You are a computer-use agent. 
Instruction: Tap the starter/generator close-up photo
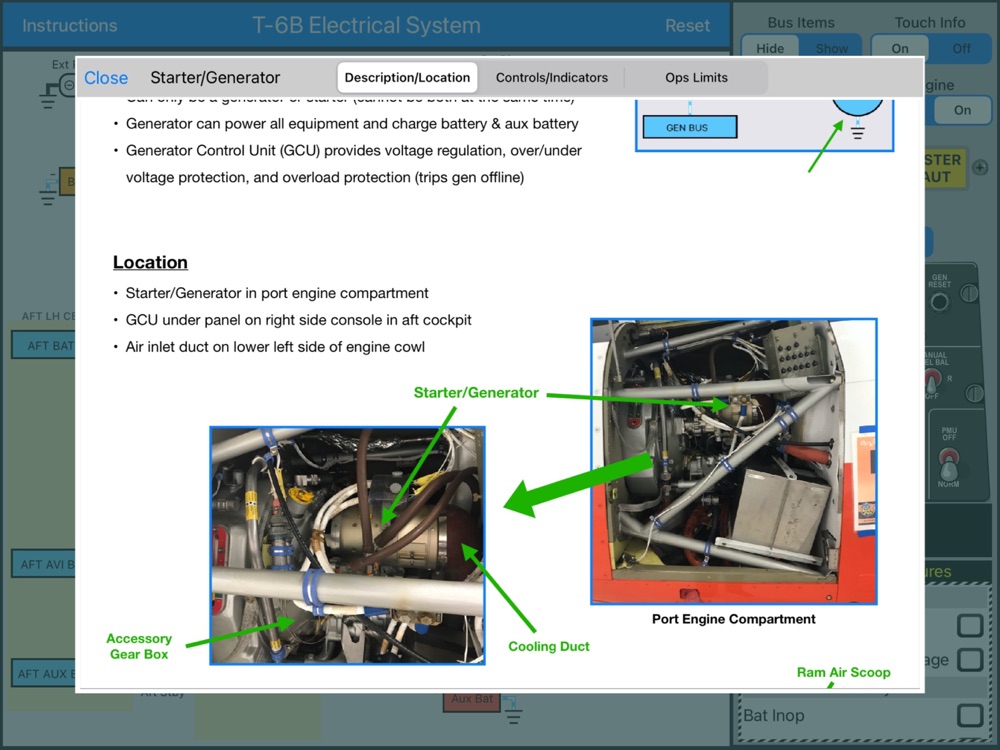348,545
